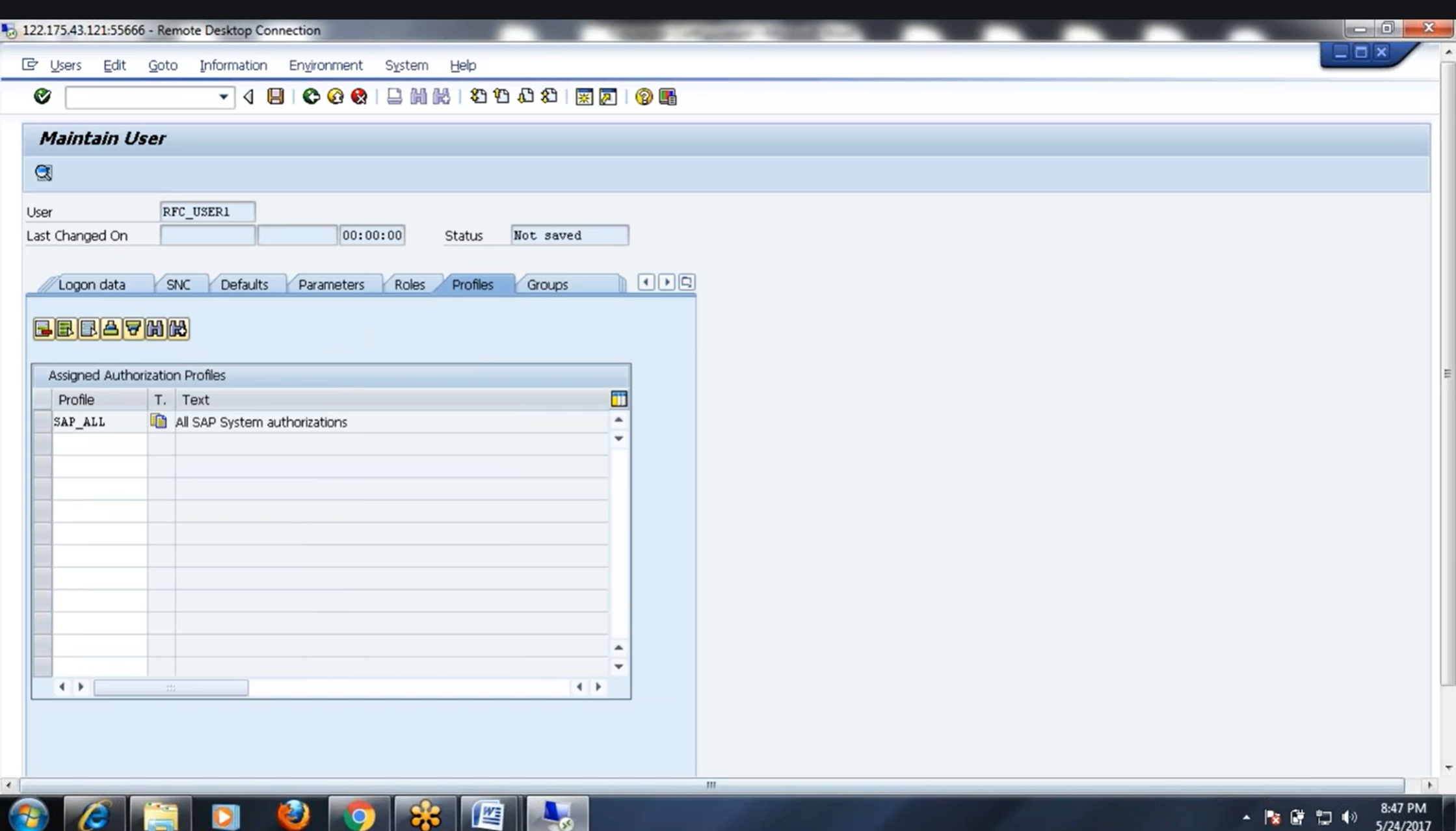Open the tab list selector button
The image size is (1456, 831).
click(686, 282)
